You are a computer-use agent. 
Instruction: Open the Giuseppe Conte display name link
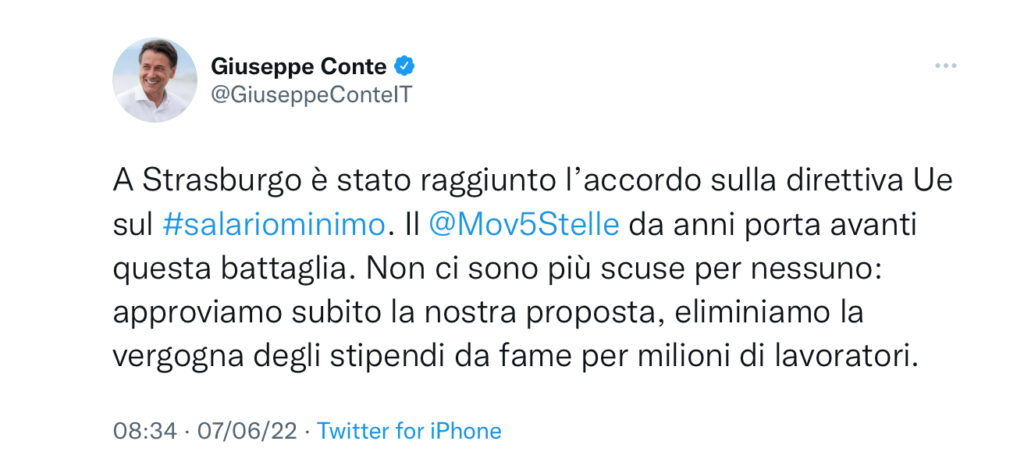298,66
